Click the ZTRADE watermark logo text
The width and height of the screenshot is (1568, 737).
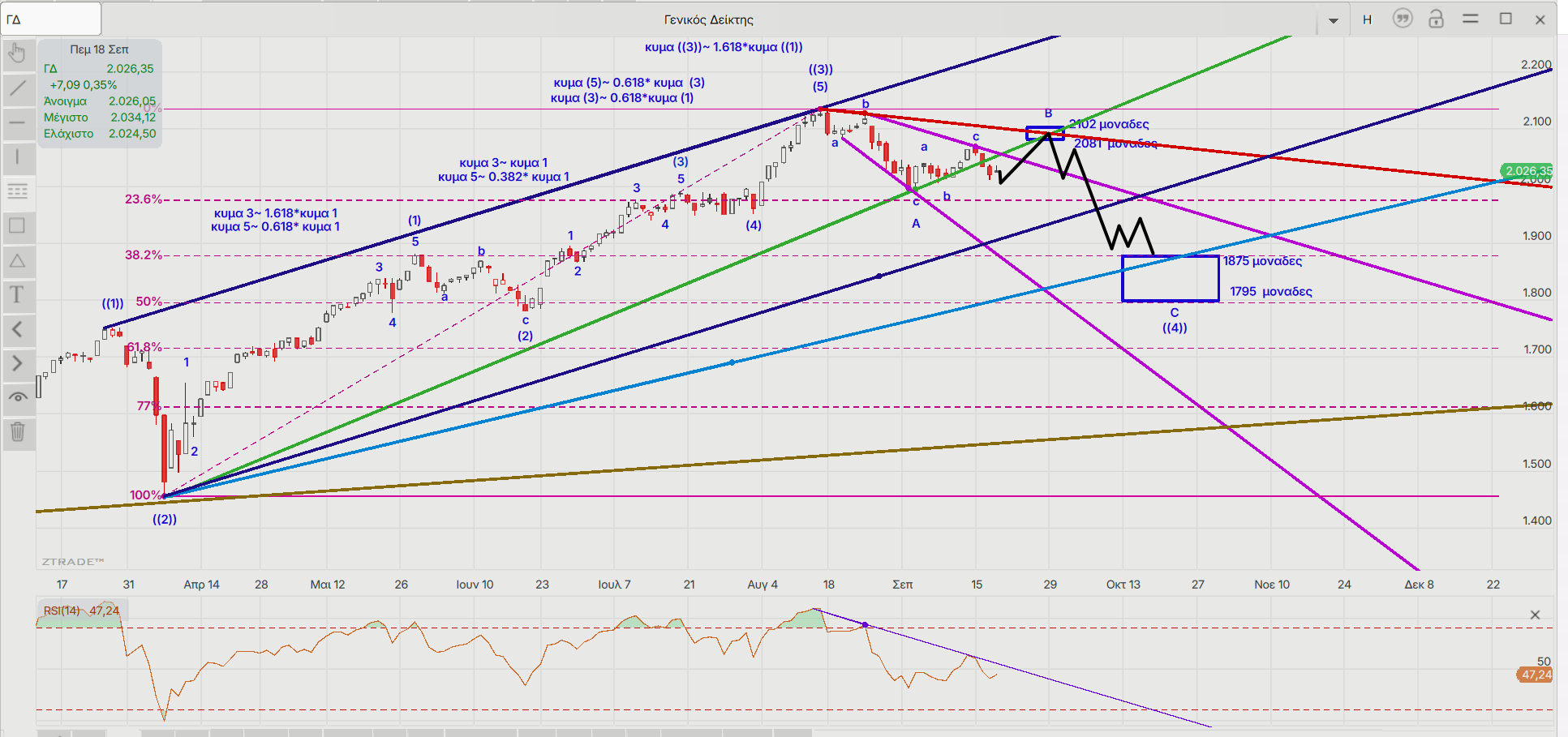point(73,561)
